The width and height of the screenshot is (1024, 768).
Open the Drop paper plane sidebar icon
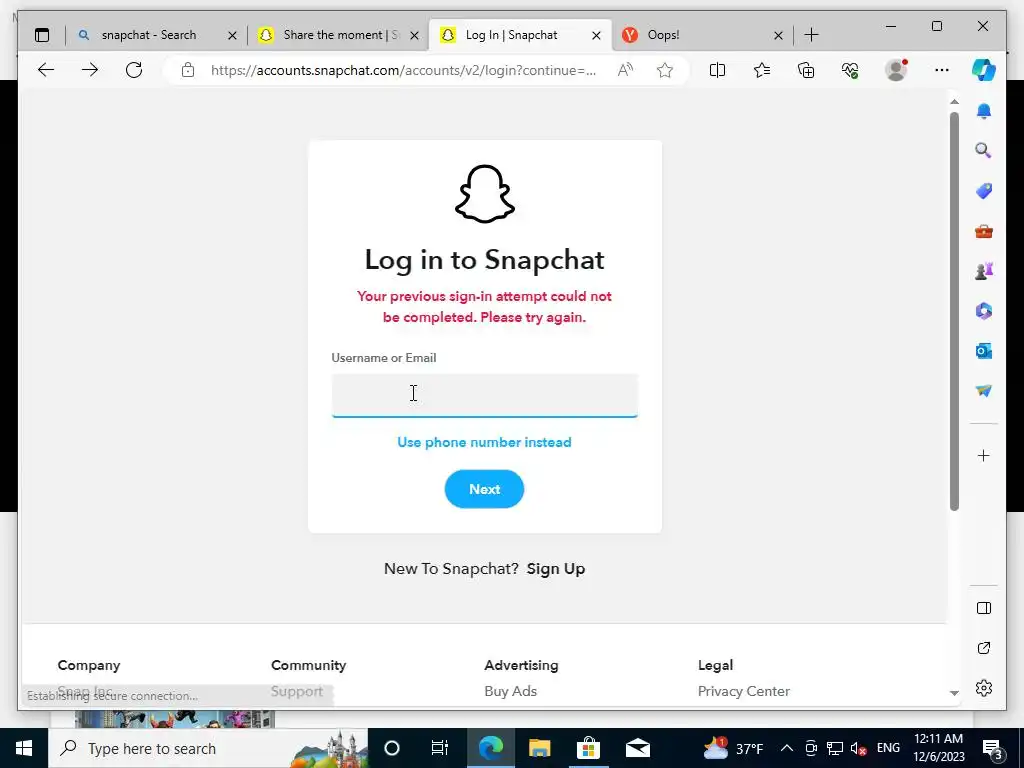pos(984,391)
